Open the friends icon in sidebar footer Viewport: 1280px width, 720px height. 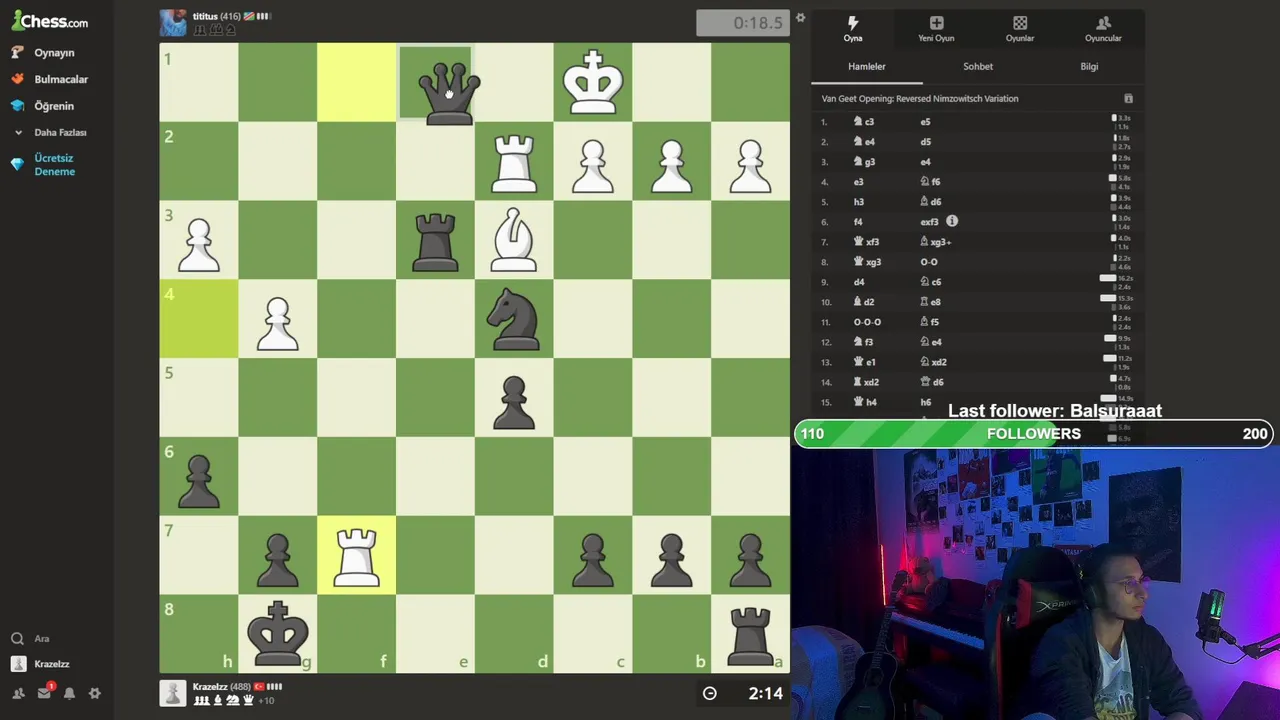18,693
